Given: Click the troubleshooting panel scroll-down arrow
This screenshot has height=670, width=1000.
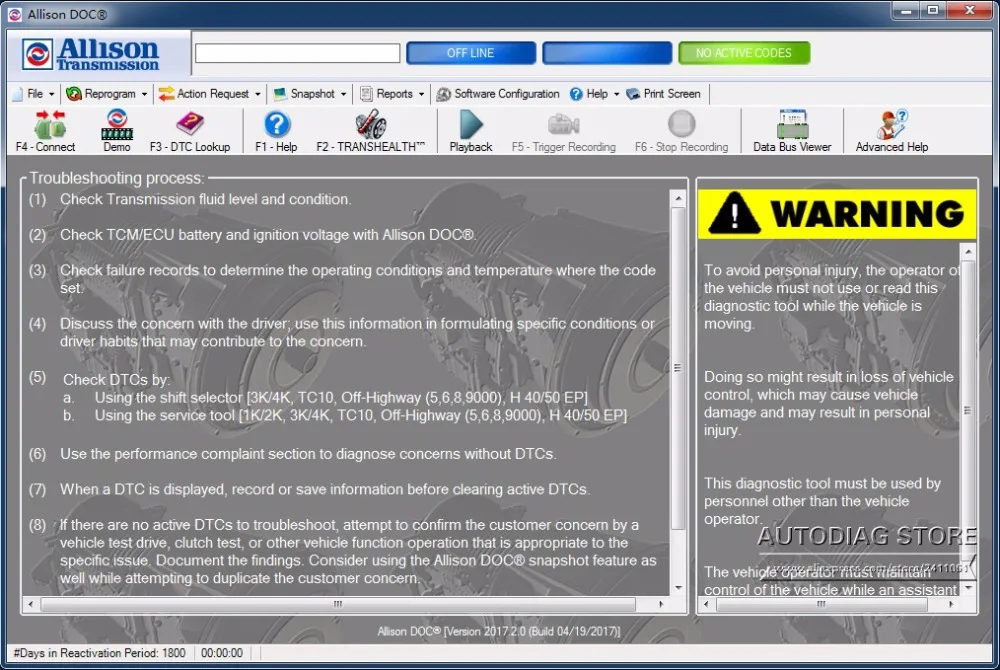Looking at the screenshot, I should tap(679, 588).
